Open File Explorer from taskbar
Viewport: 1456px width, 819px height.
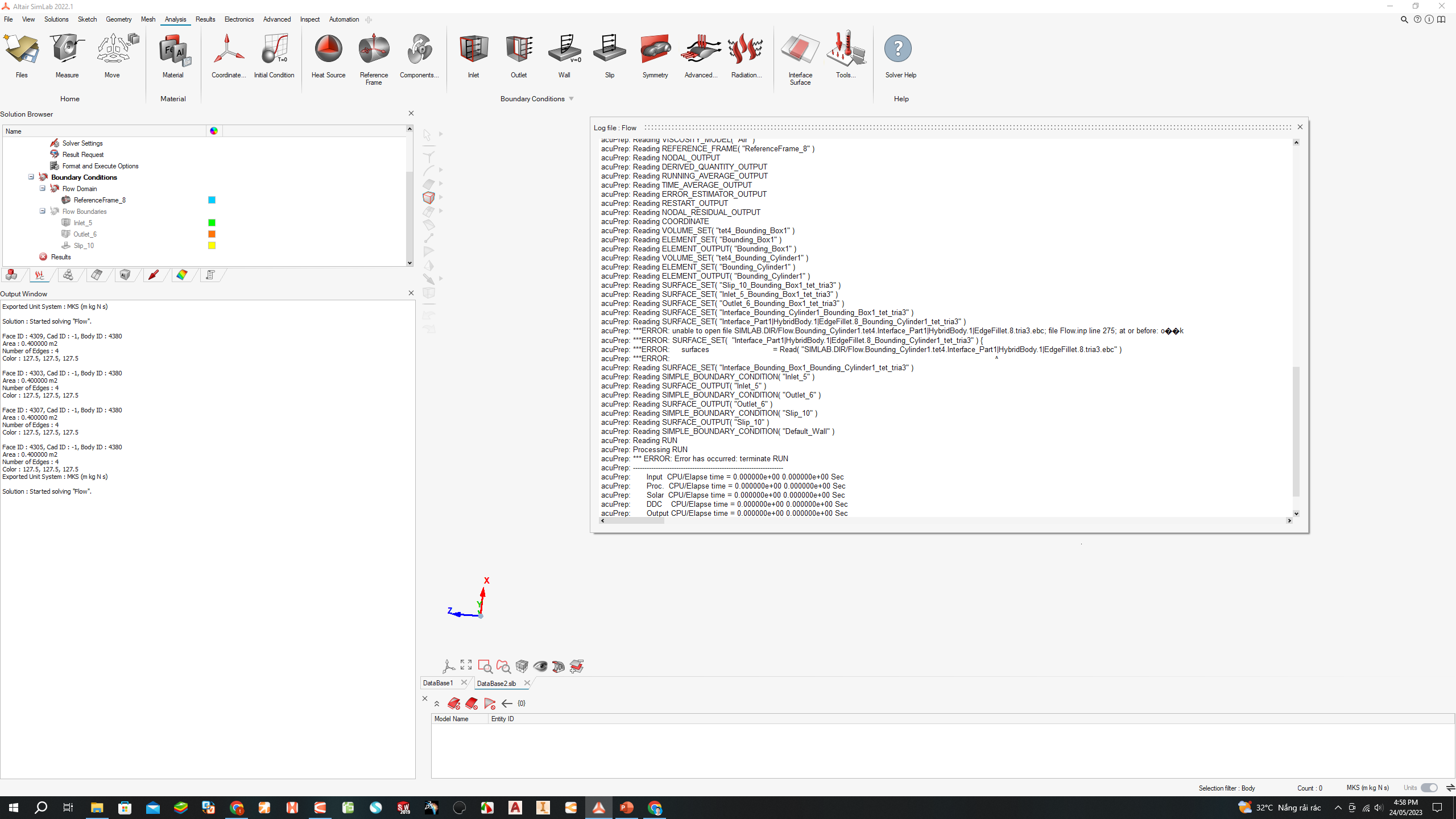97,808
